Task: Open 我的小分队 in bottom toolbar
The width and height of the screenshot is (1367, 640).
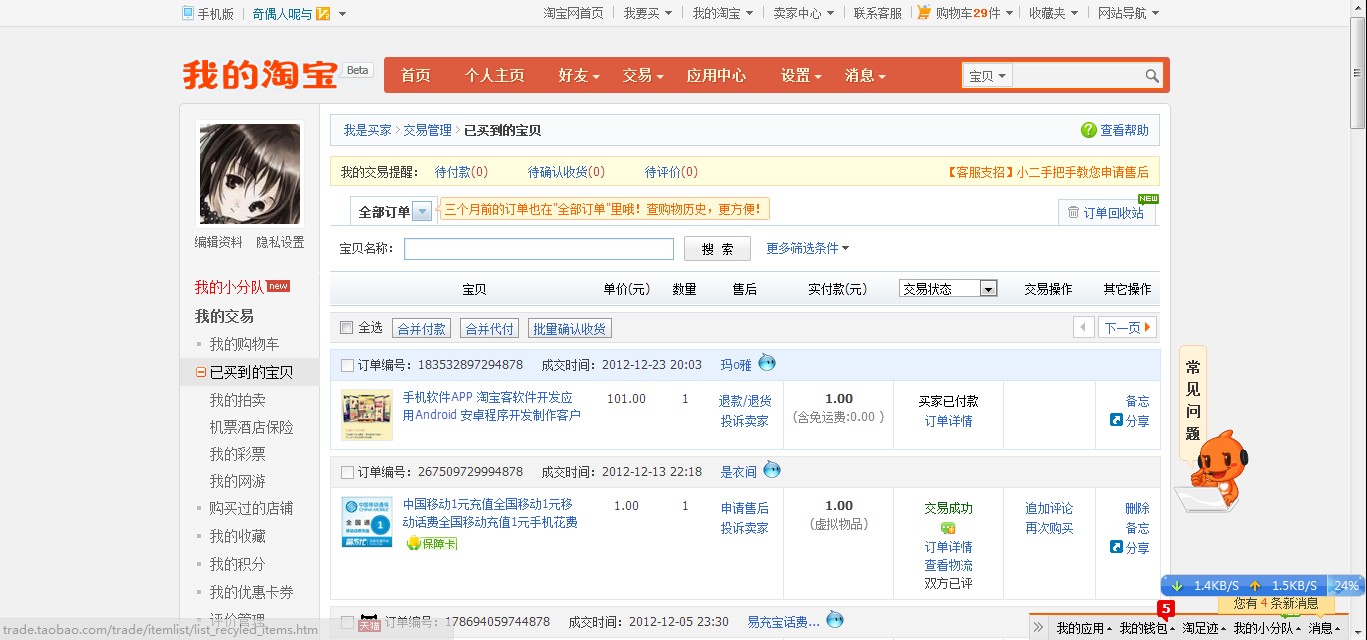Action: [x=1267, y=628]
